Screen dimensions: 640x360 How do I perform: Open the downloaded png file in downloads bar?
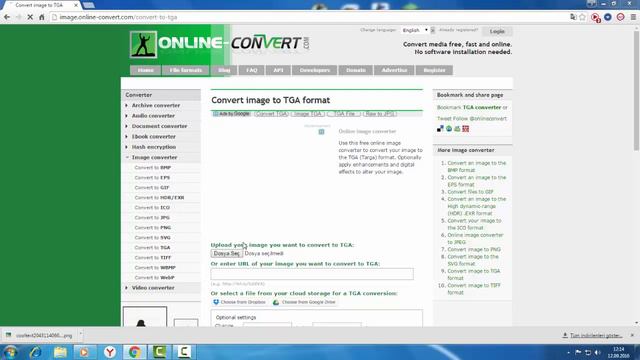click(39, 335)
